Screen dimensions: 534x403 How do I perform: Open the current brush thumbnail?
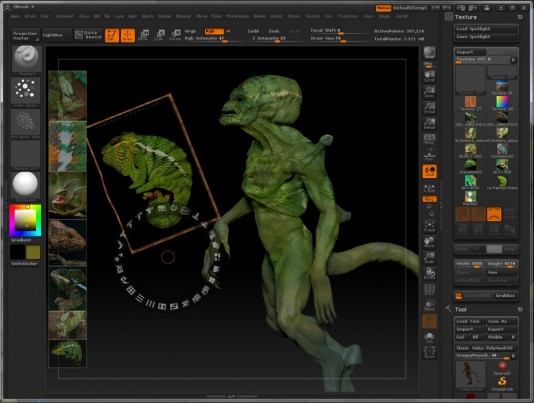pos(27,60)
